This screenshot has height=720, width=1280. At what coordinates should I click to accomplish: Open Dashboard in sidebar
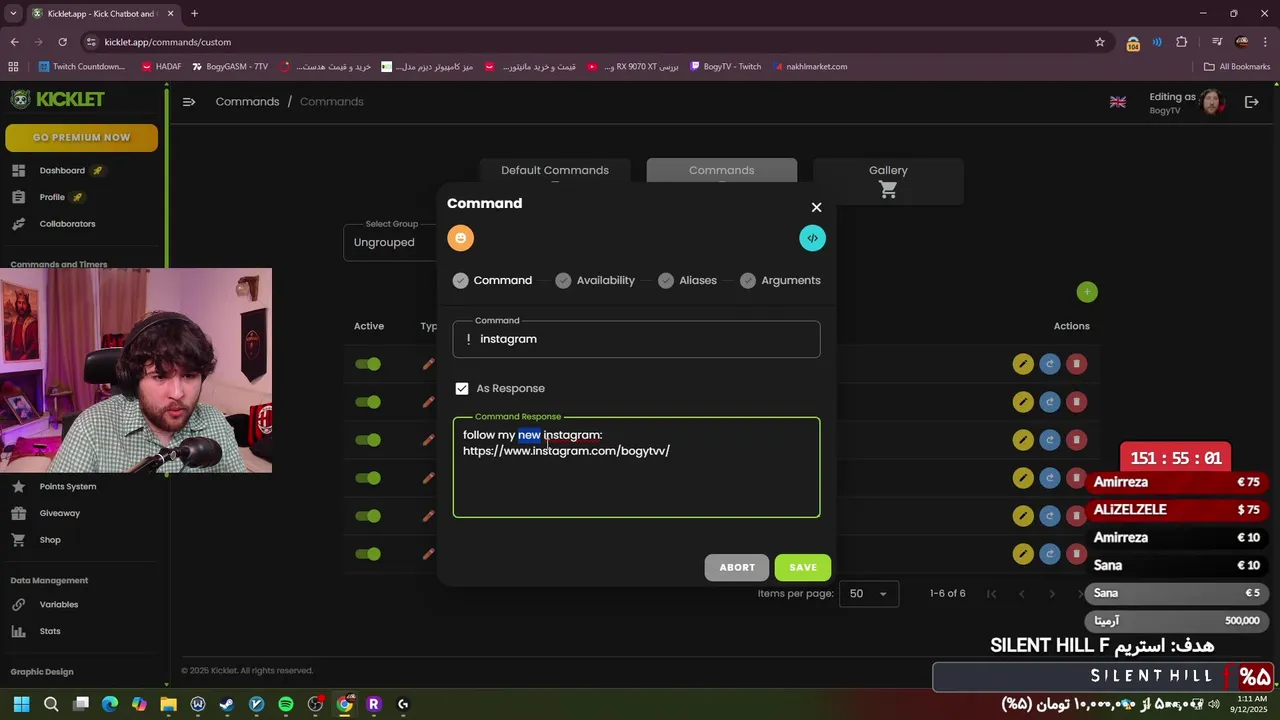[62, 170]
